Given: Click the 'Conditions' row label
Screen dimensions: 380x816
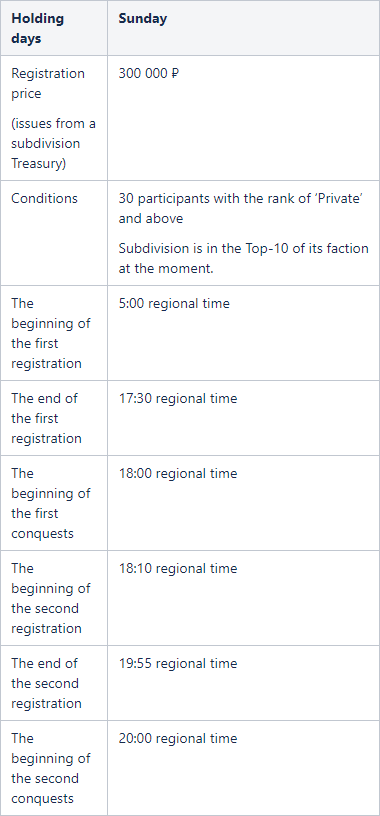Looking at the screenshot, I should pyautogui.click(x=44, y=198).
